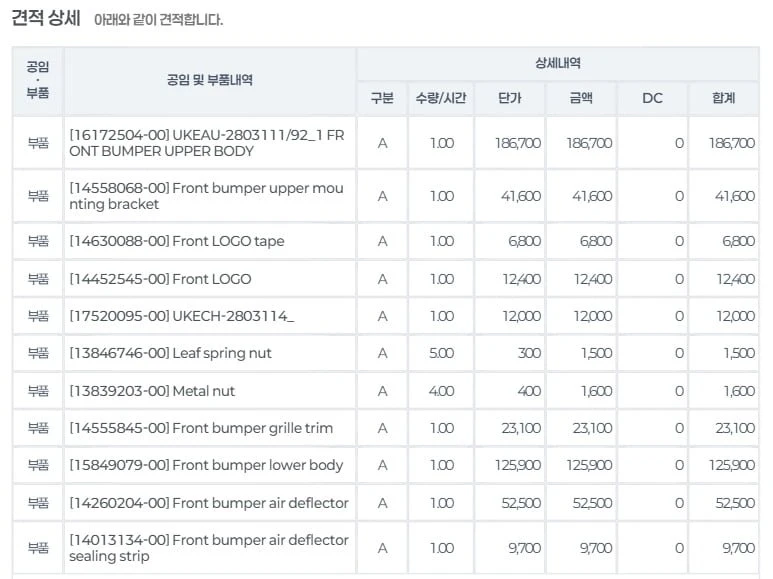The width and height of the screenshot is (773, 579).
Task: Click the DC column header
Action: (x=652, y=98)
